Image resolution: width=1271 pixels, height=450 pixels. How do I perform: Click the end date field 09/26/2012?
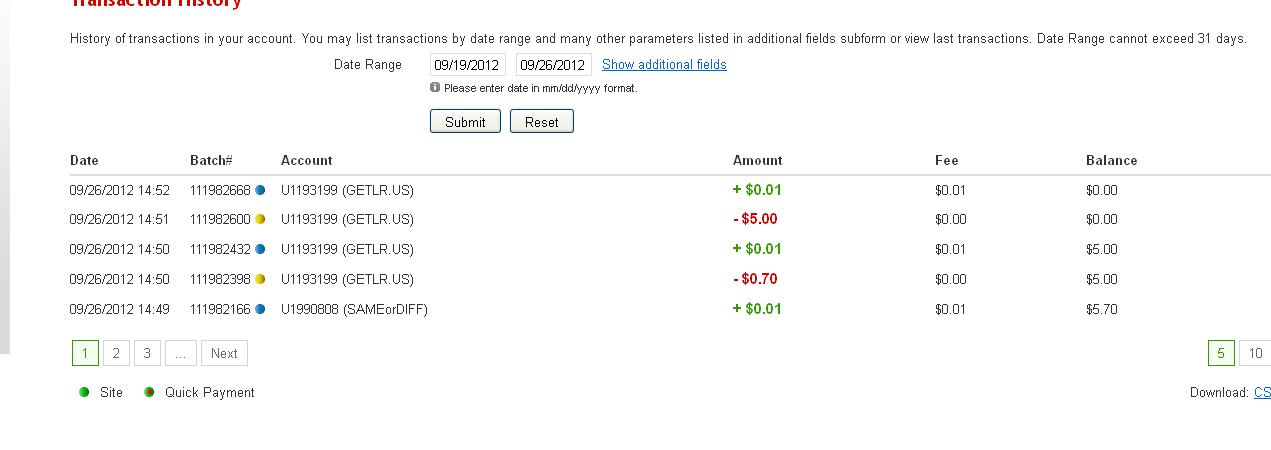tap(552, 65)
